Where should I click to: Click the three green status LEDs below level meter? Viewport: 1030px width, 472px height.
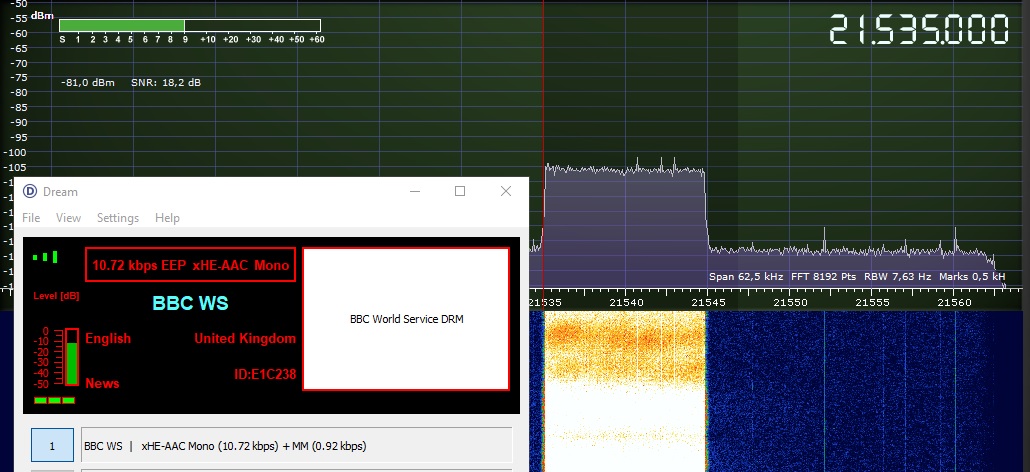point(55,400)
